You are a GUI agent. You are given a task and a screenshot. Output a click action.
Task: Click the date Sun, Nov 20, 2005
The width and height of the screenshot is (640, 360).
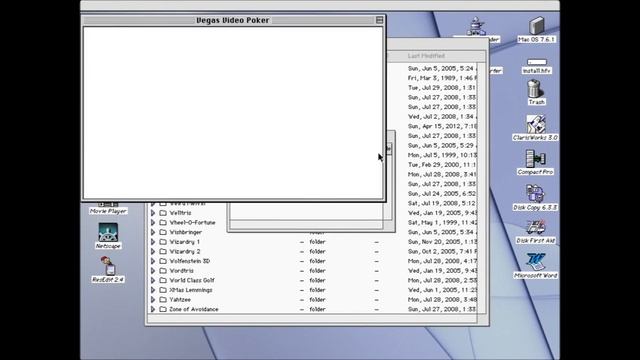pos(442,242)
